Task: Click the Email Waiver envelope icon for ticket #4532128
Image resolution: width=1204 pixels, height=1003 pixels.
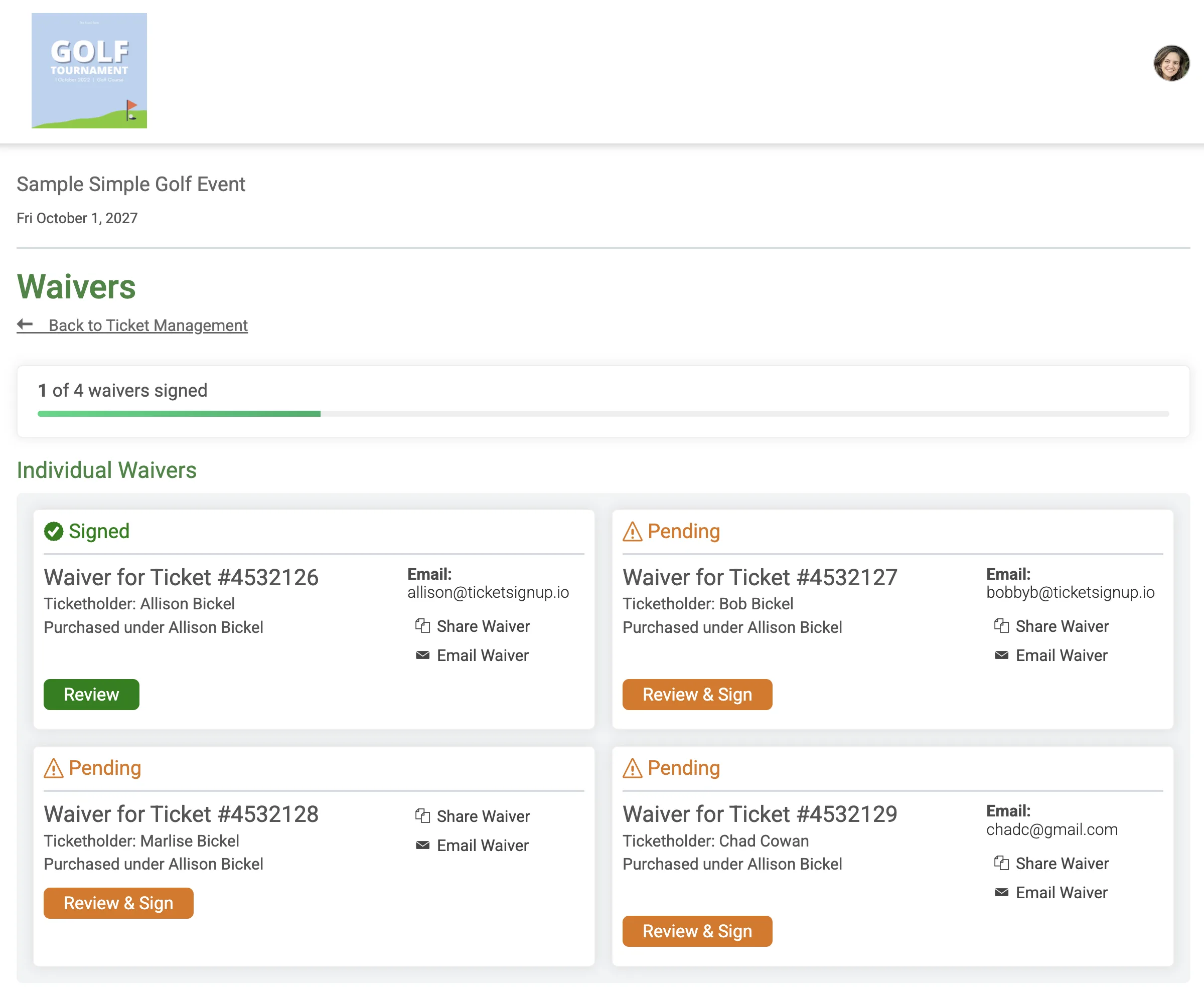Action: (x=422, y=845)
